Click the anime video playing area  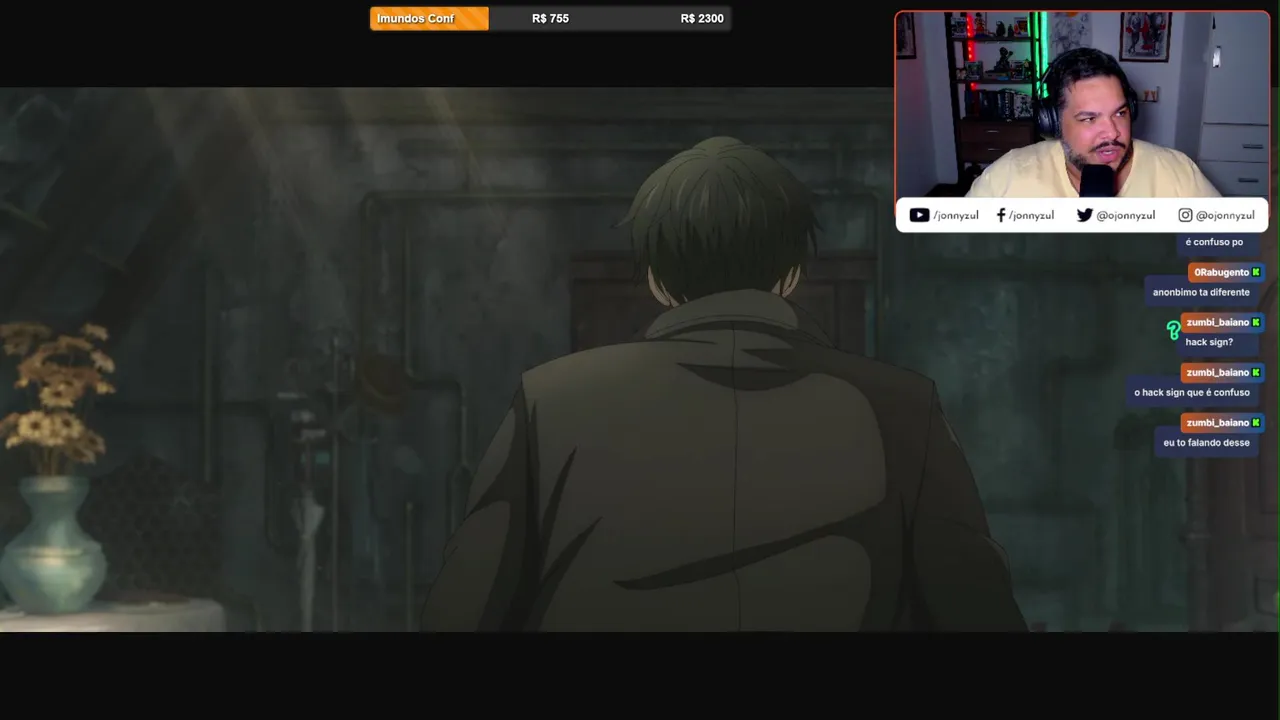tap(640, 359)
